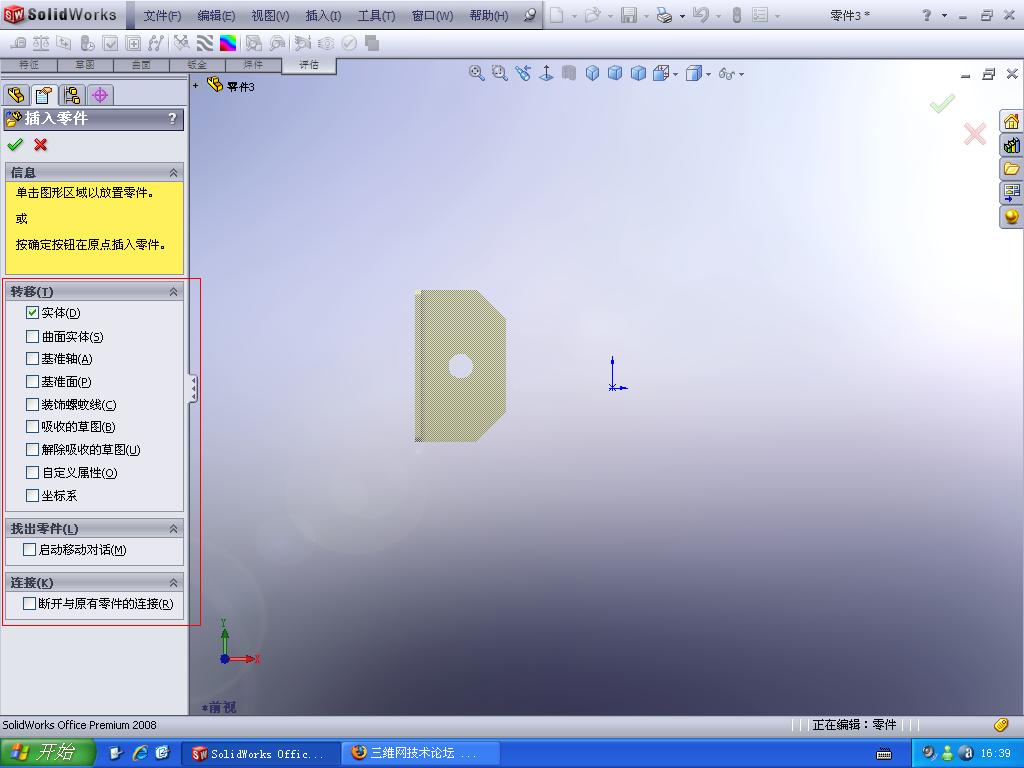Pin the menu bar with pushpin icon

(530, 15)
